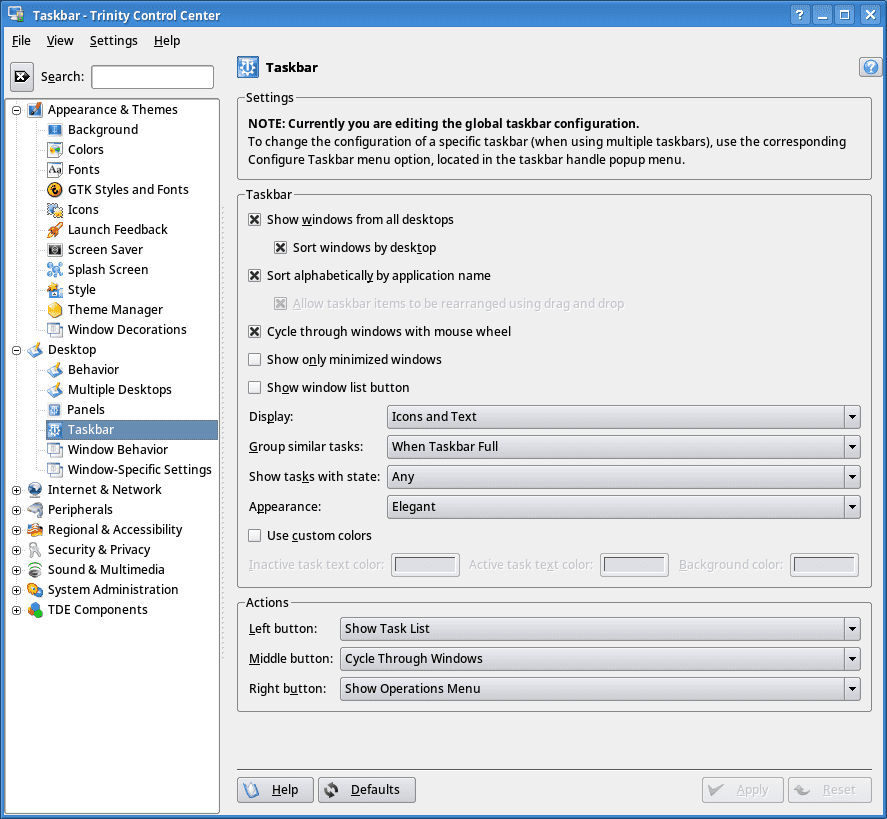This screenshot has height=819, width=887.
Task: Select the Taskbar entry in the tree
Action: 132,430
